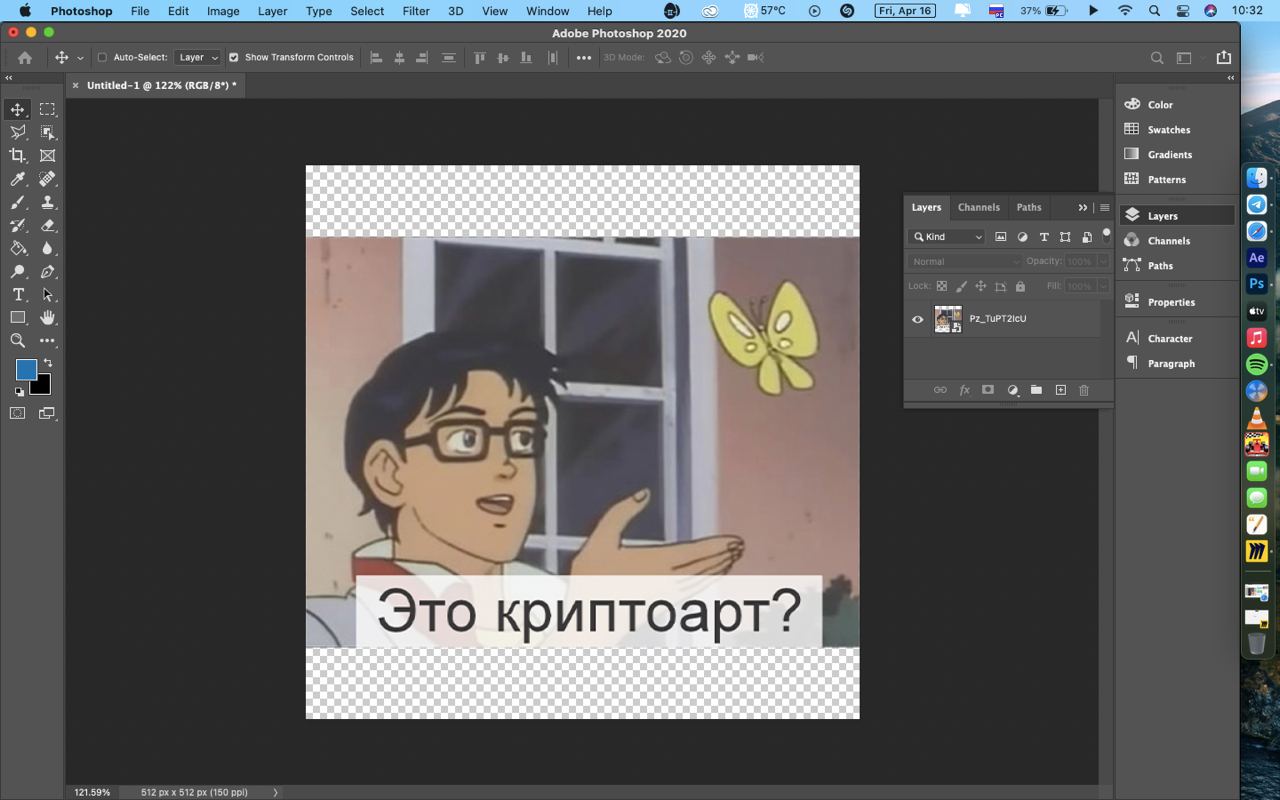
Task: Select the Path Selection tool
Action: [47, 295]
